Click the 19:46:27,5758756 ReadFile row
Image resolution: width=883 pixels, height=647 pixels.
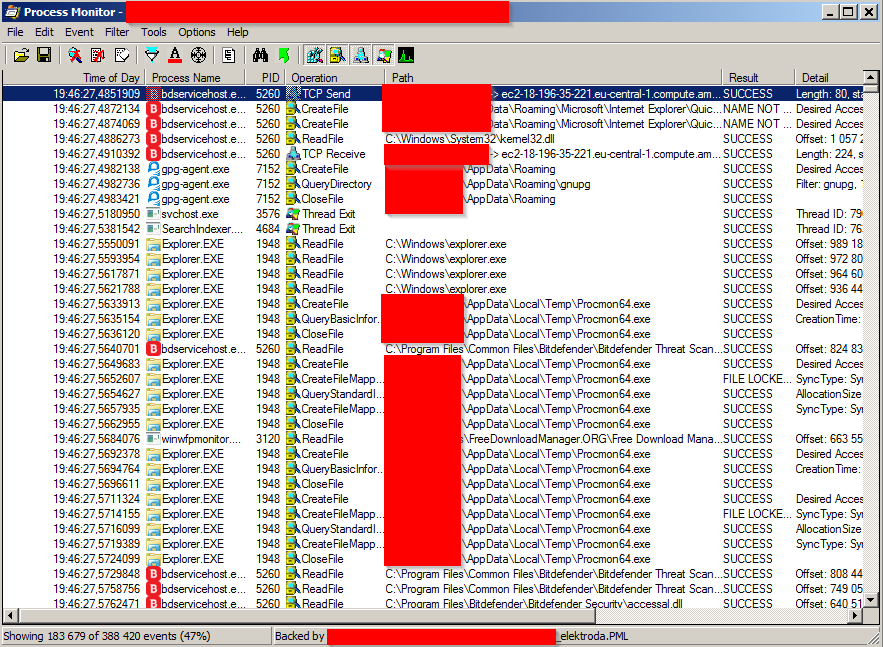point(432,588)
